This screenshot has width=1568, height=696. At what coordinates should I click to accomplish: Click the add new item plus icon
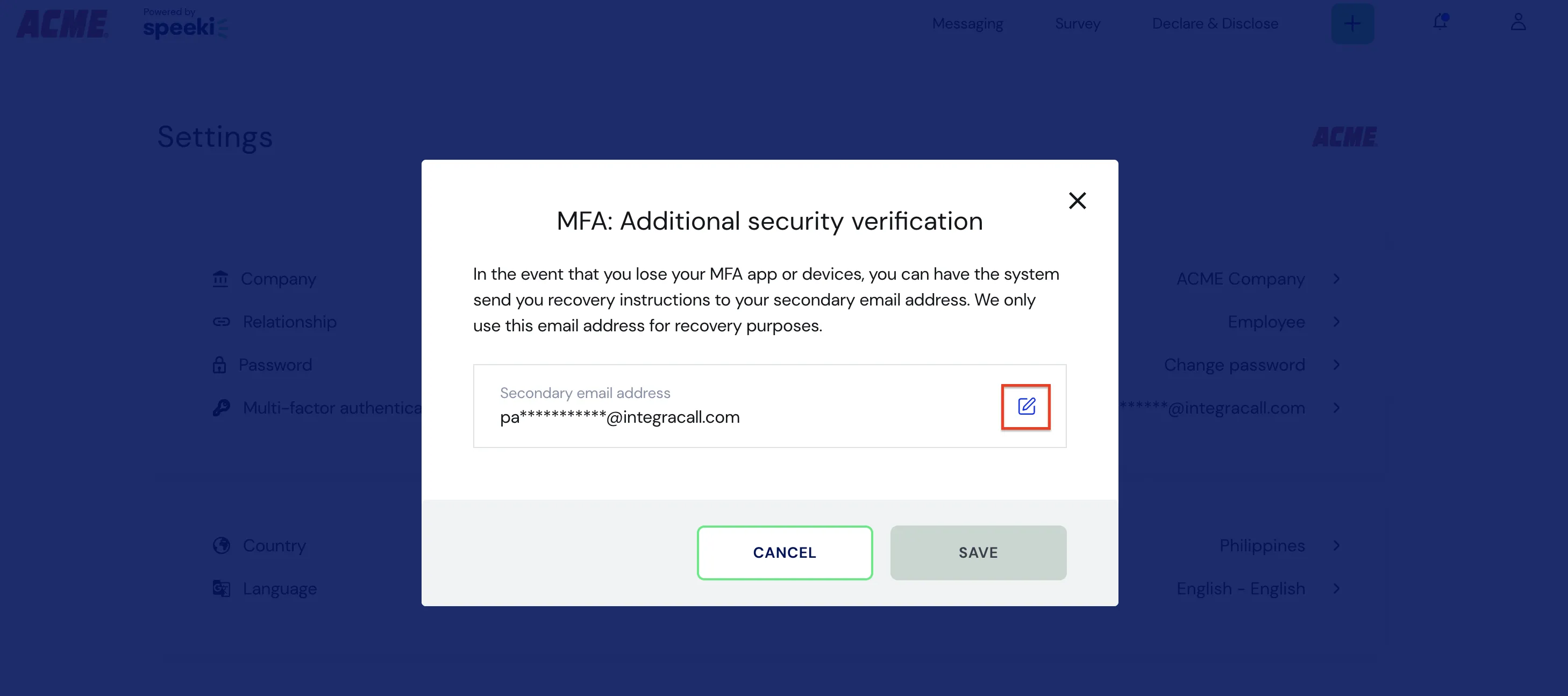1352,22
